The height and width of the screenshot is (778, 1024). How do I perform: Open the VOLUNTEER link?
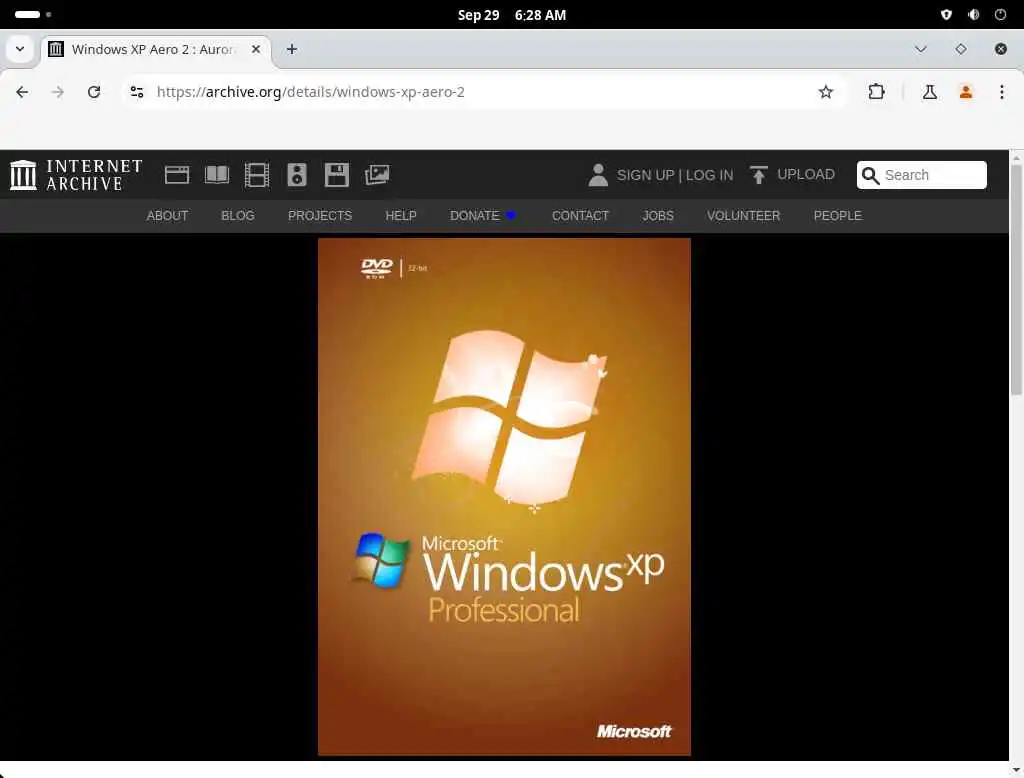(743, 216)
